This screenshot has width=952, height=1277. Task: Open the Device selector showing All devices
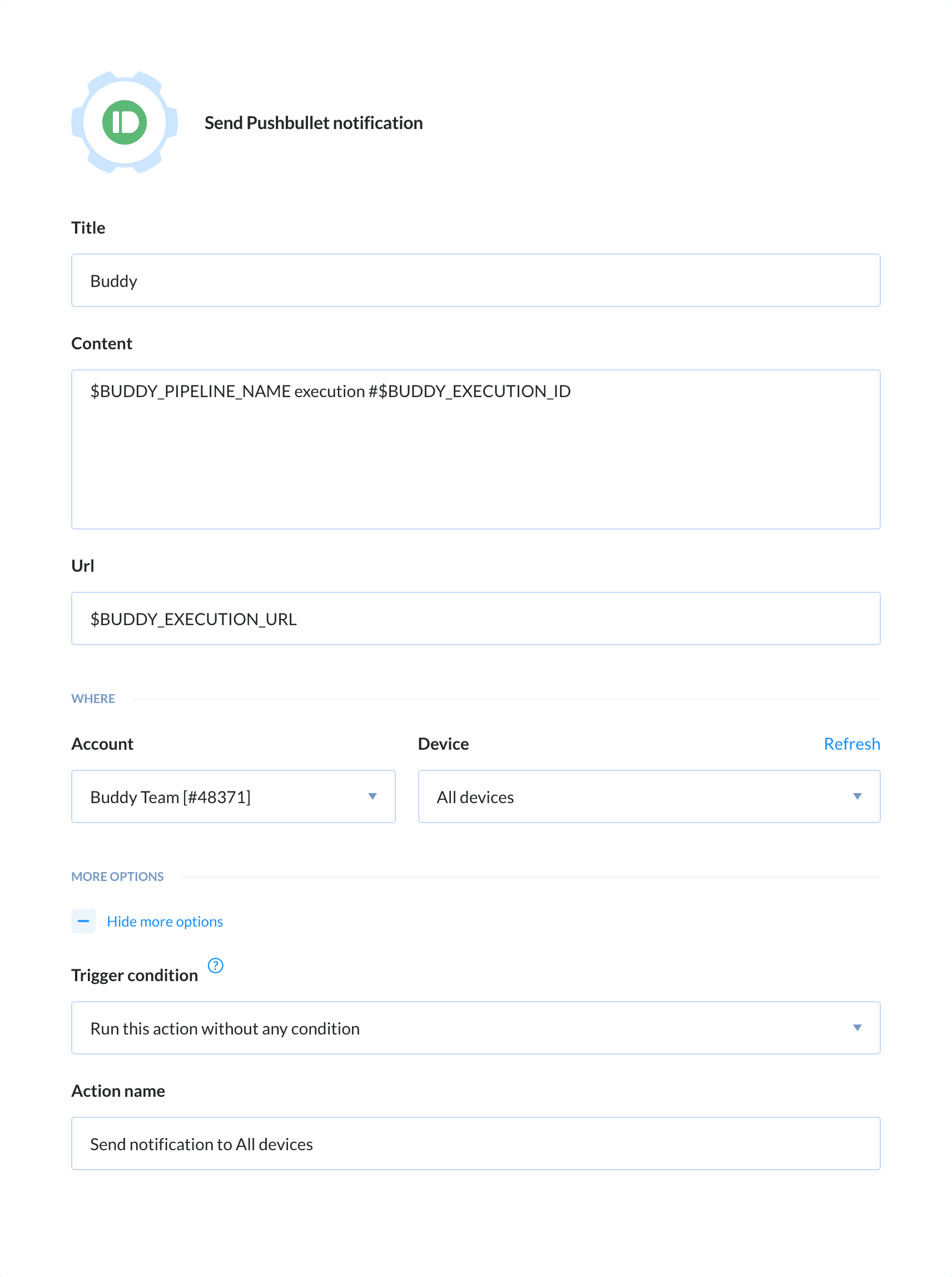649,796
